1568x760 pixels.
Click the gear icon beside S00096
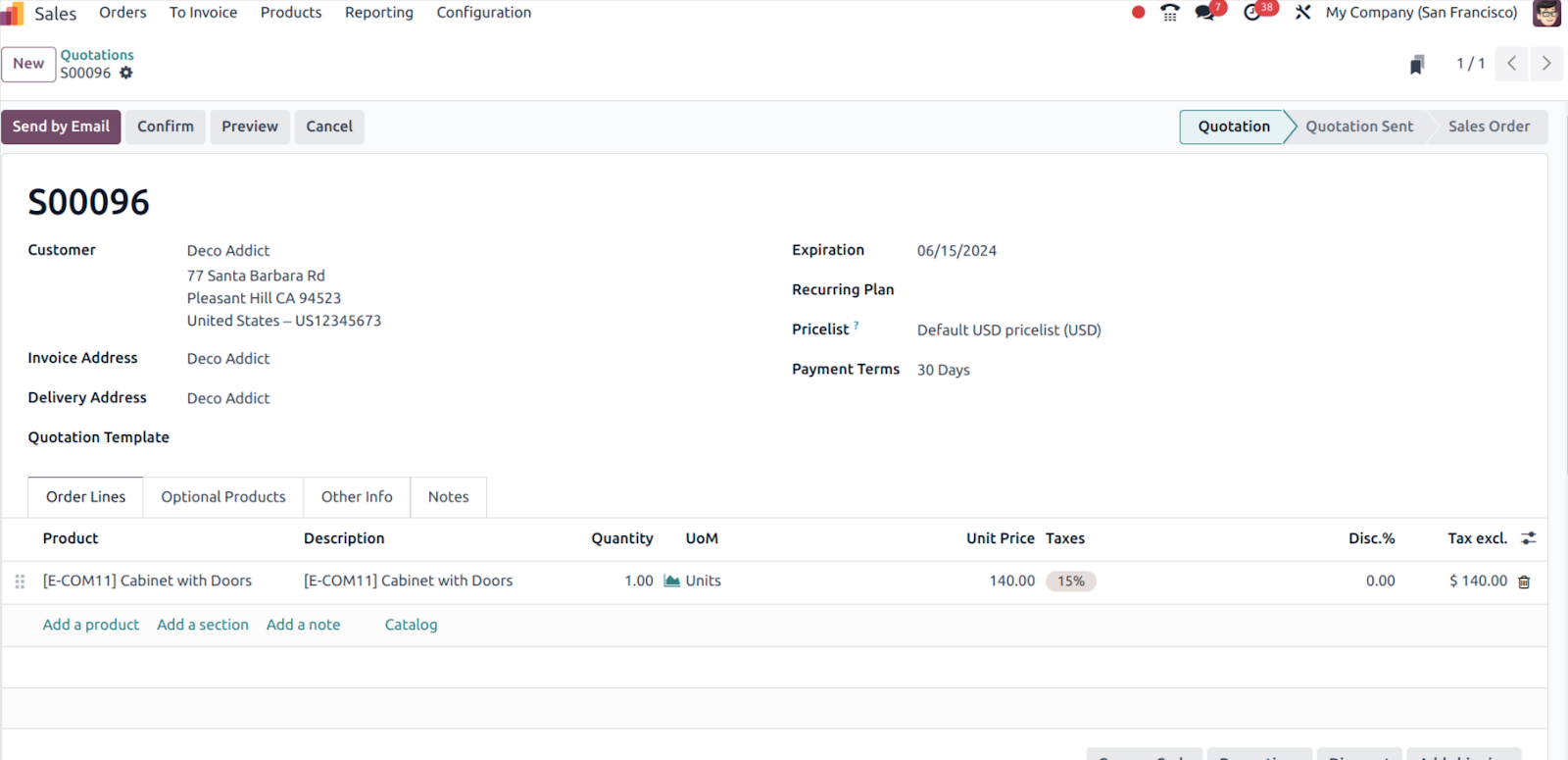coord(125,73)
